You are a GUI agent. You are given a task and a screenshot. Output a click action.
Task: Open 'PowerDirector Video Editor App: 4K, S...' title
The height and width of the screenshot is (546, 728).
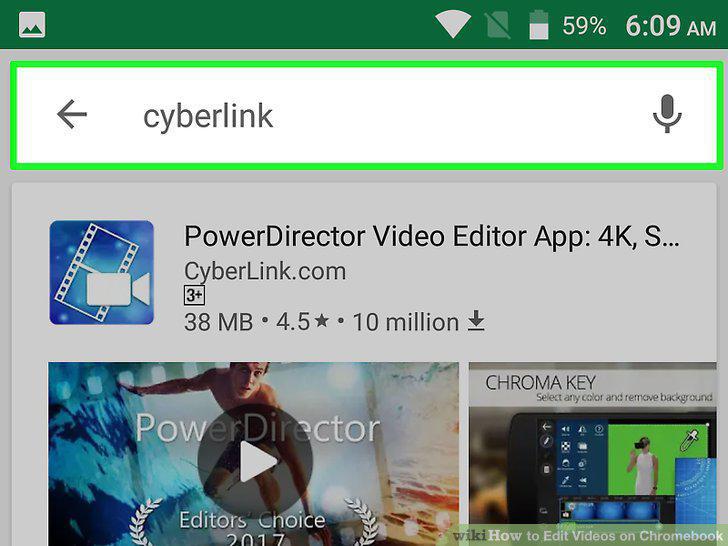(x=432, y=237)
